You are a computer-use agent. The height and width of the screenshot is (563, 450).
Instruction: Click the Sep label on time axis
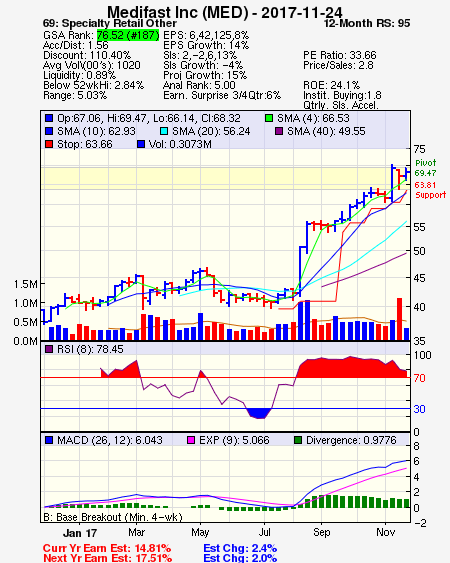click(x=321, y=532)
